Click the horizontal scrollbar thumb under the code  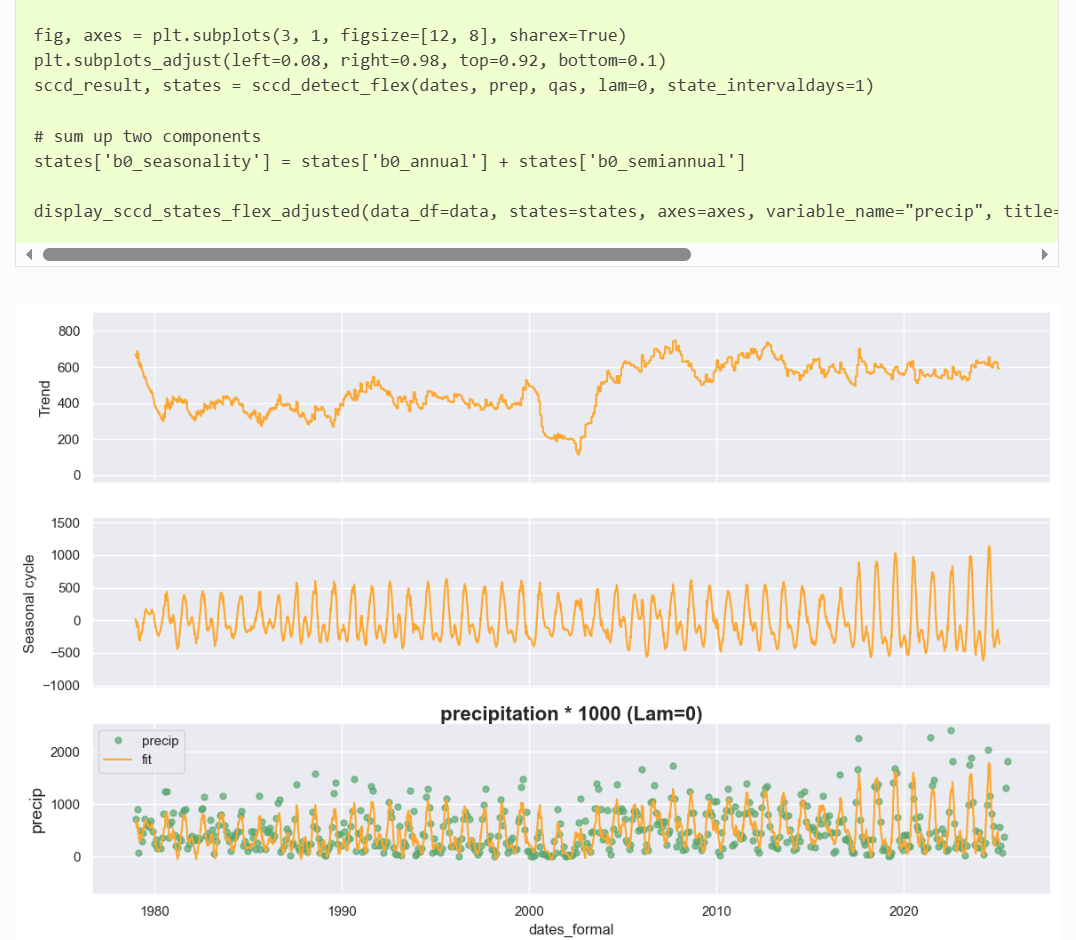[x=366, y=255]
